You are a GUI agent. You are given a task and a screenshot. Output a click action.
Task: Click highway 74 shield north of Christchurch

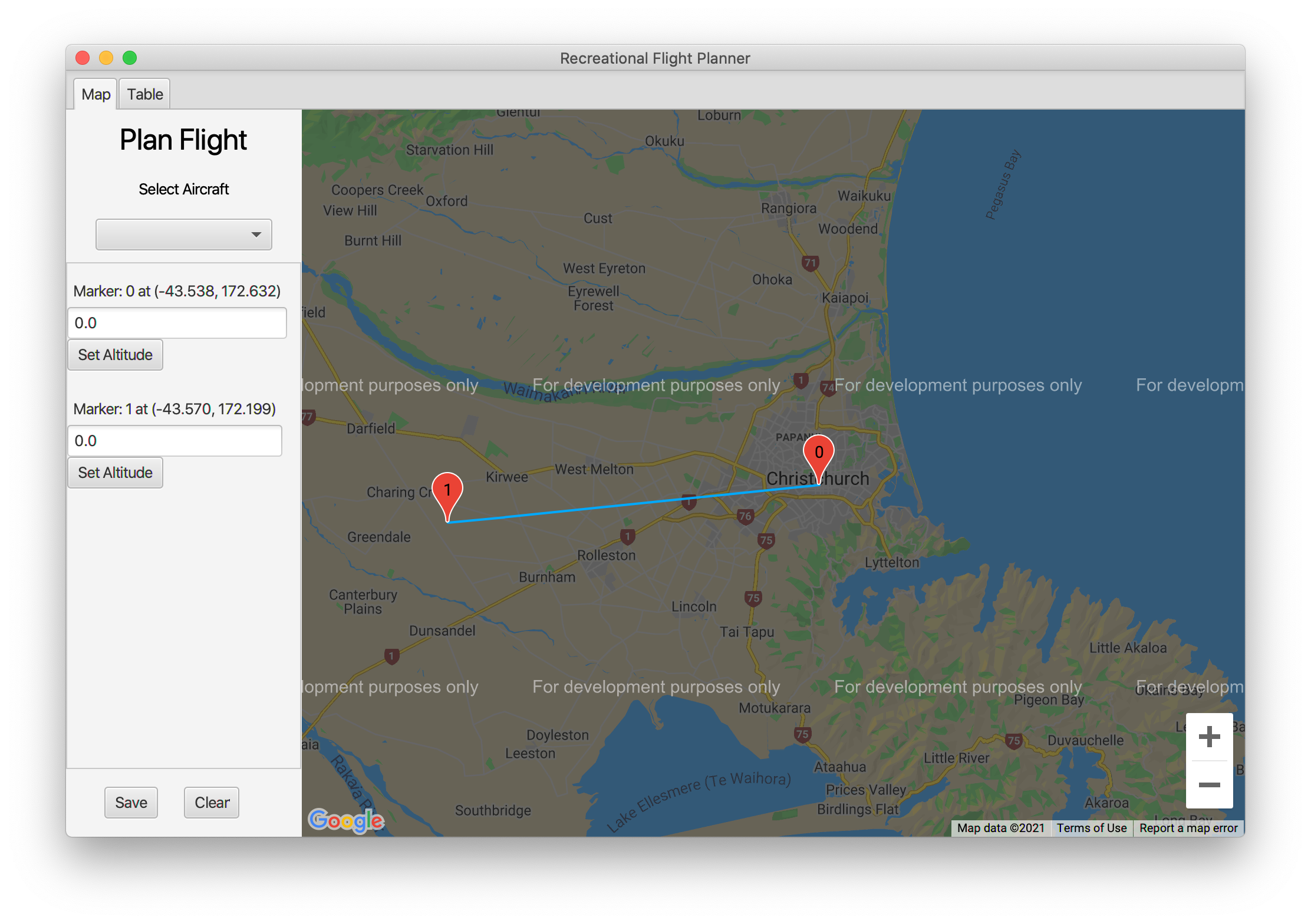coord(828,388)
